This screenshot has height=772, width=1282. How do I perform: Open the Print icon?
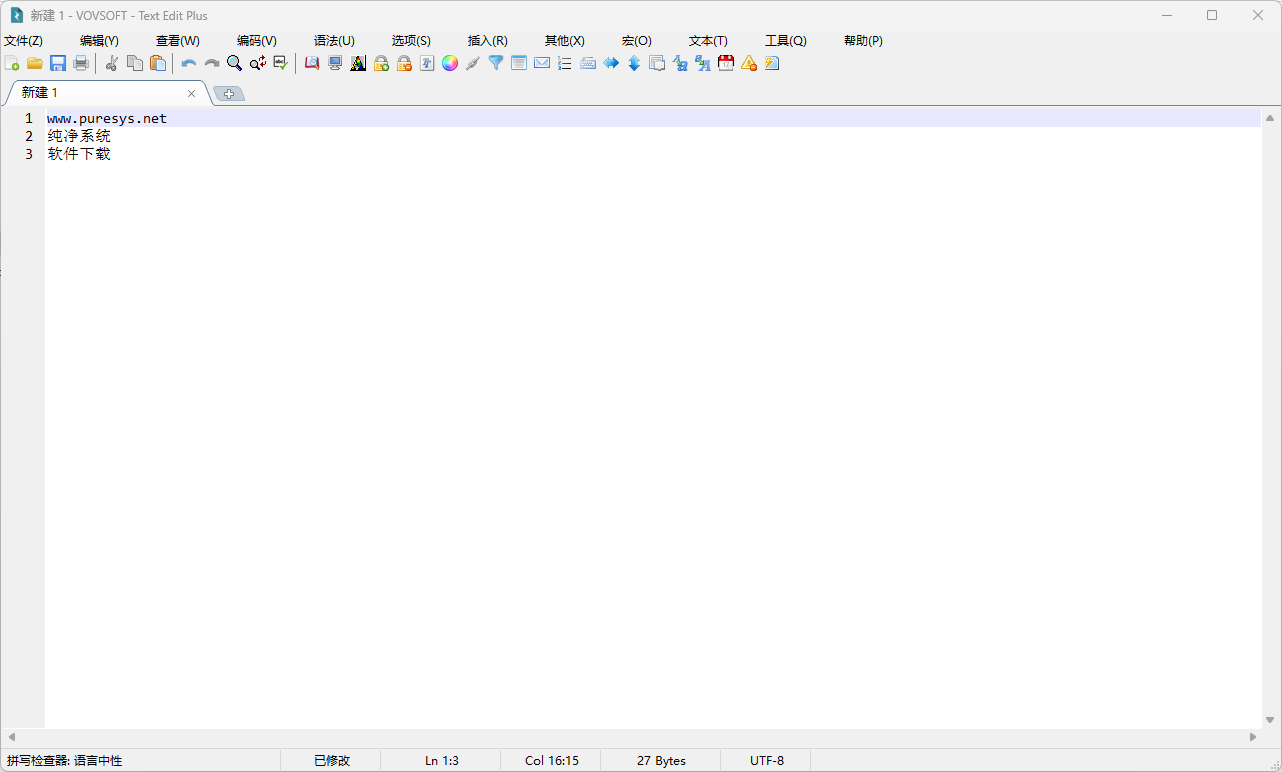(80, 63)
